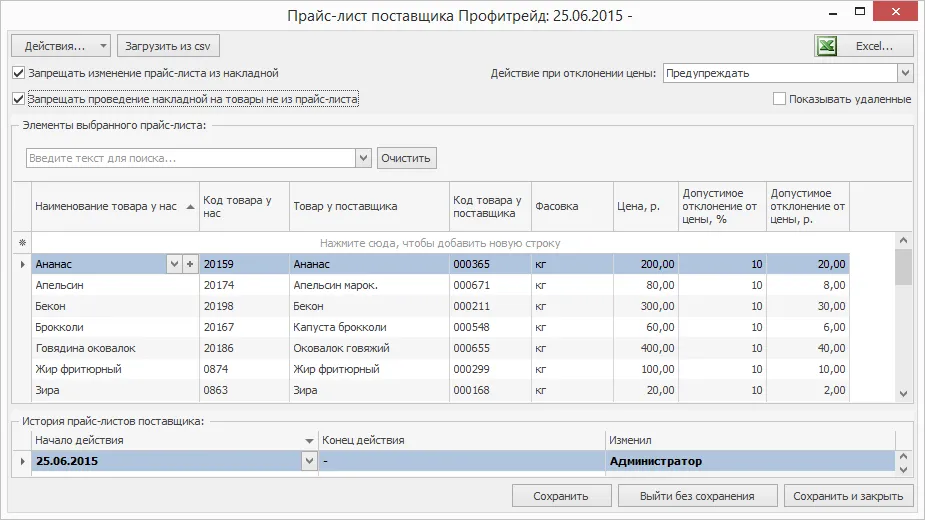Click the add new row line
Image resolution: width=925 pixels, height=520 pixels.
440,243
